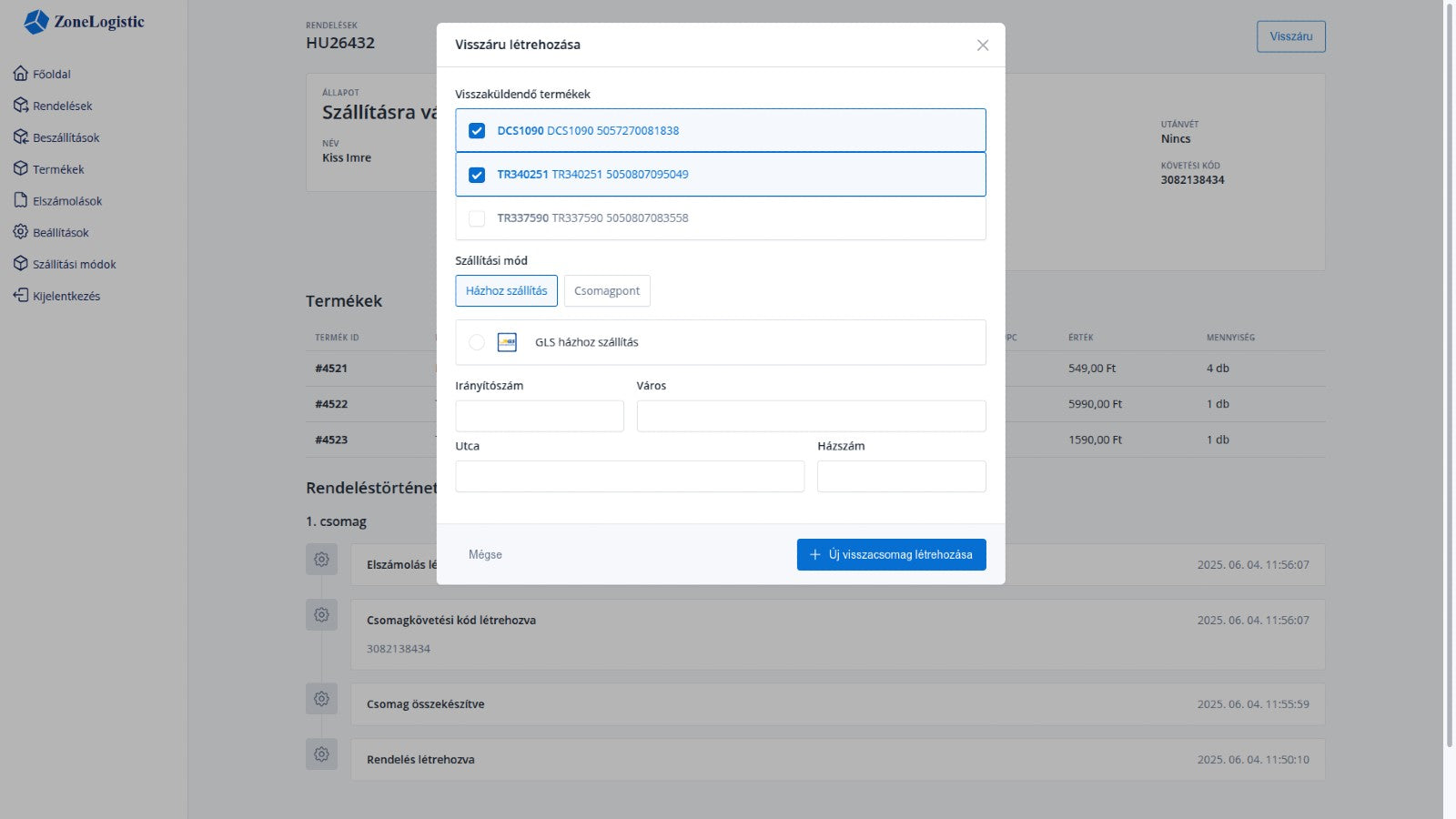
Task: Click the Mégse cancel button
Action: point(485,554)
